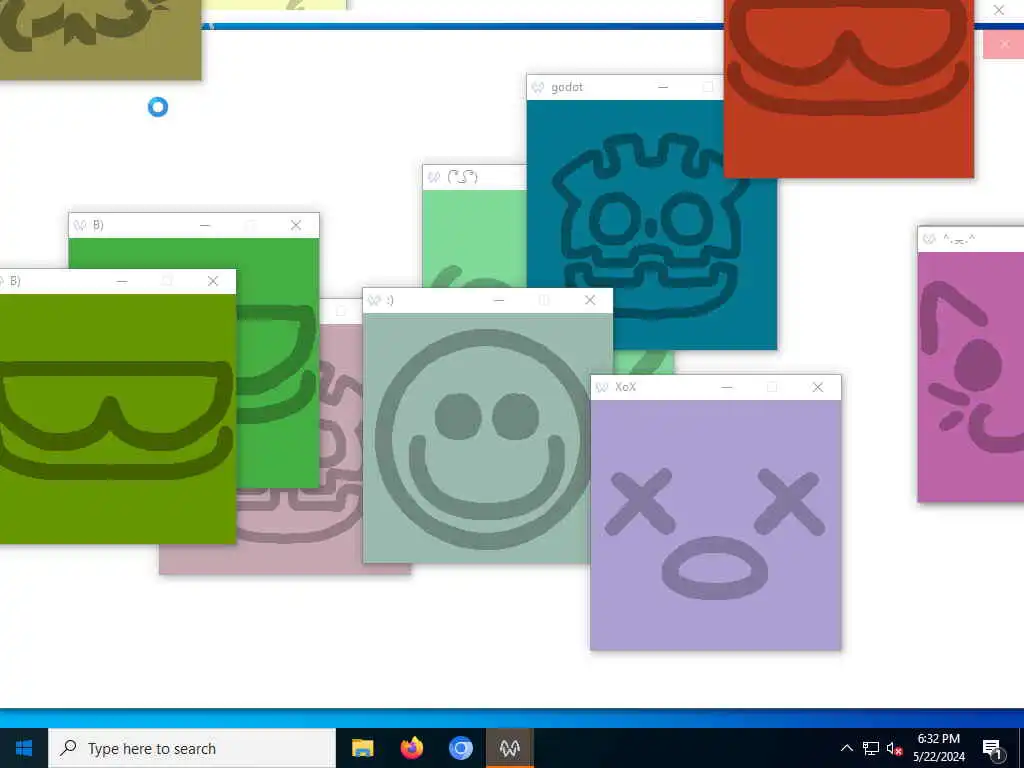Click the title icon of ^.=.^ window
Screen dimensions: 1024x768
(x=929, y=240)
